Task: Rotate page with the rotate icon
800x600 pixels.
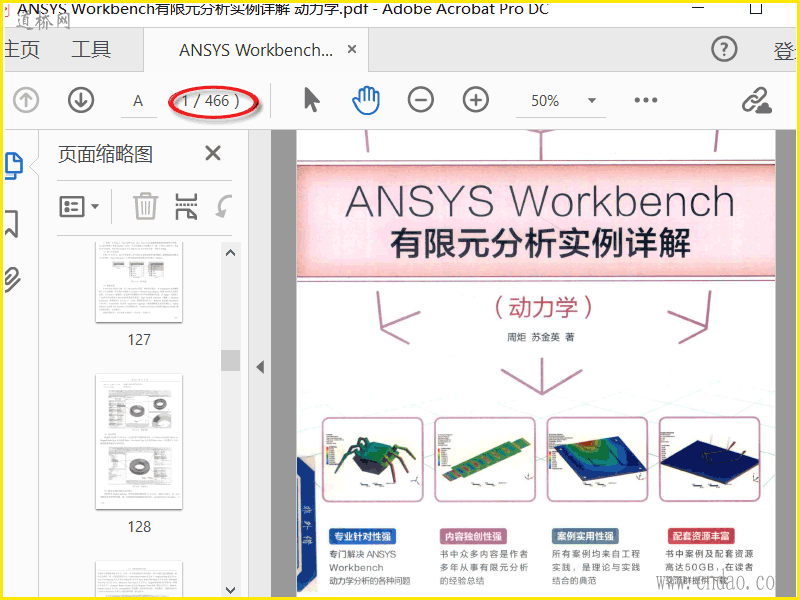Action: point(224,206)
